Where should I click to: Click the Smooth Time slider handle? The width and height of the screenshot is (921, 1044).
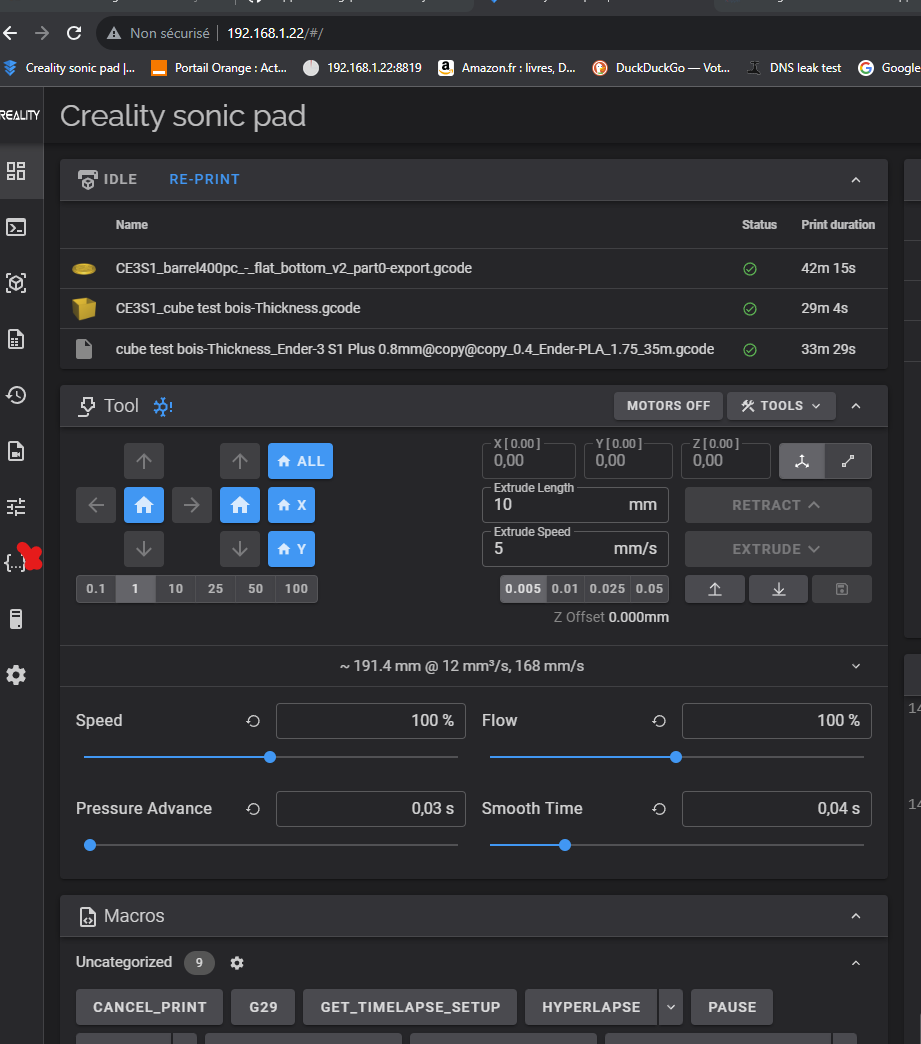[x=565, y=845]
